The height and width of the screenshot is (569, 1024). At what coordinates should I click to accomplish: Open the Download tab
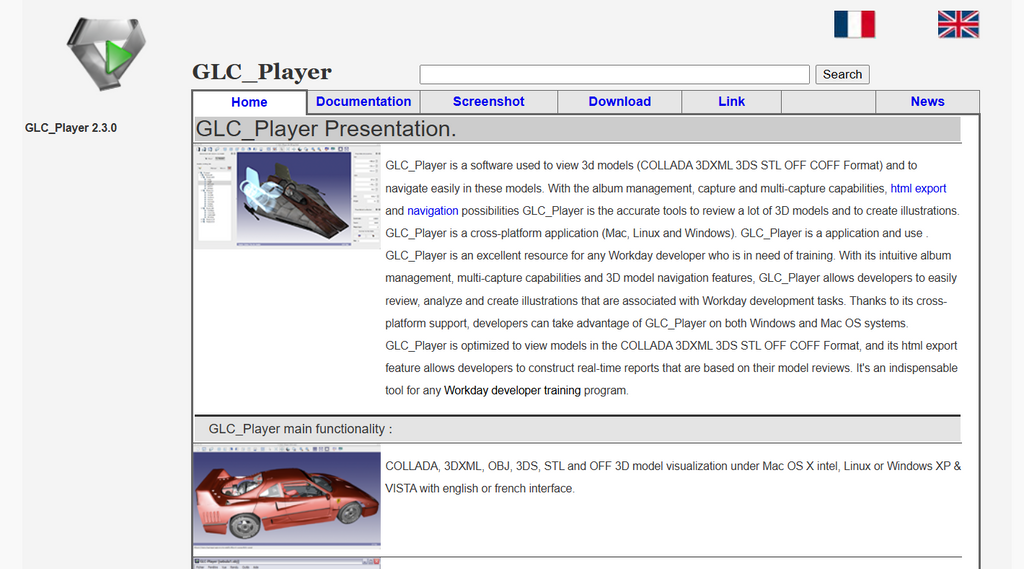pos(620,102)
